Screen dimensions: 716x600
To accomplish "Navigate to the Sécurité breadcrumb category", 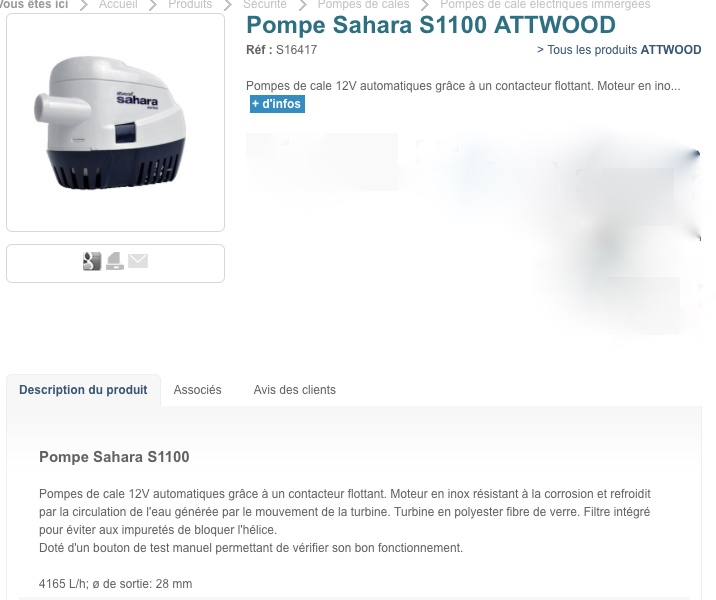I will tap(265, 5).
